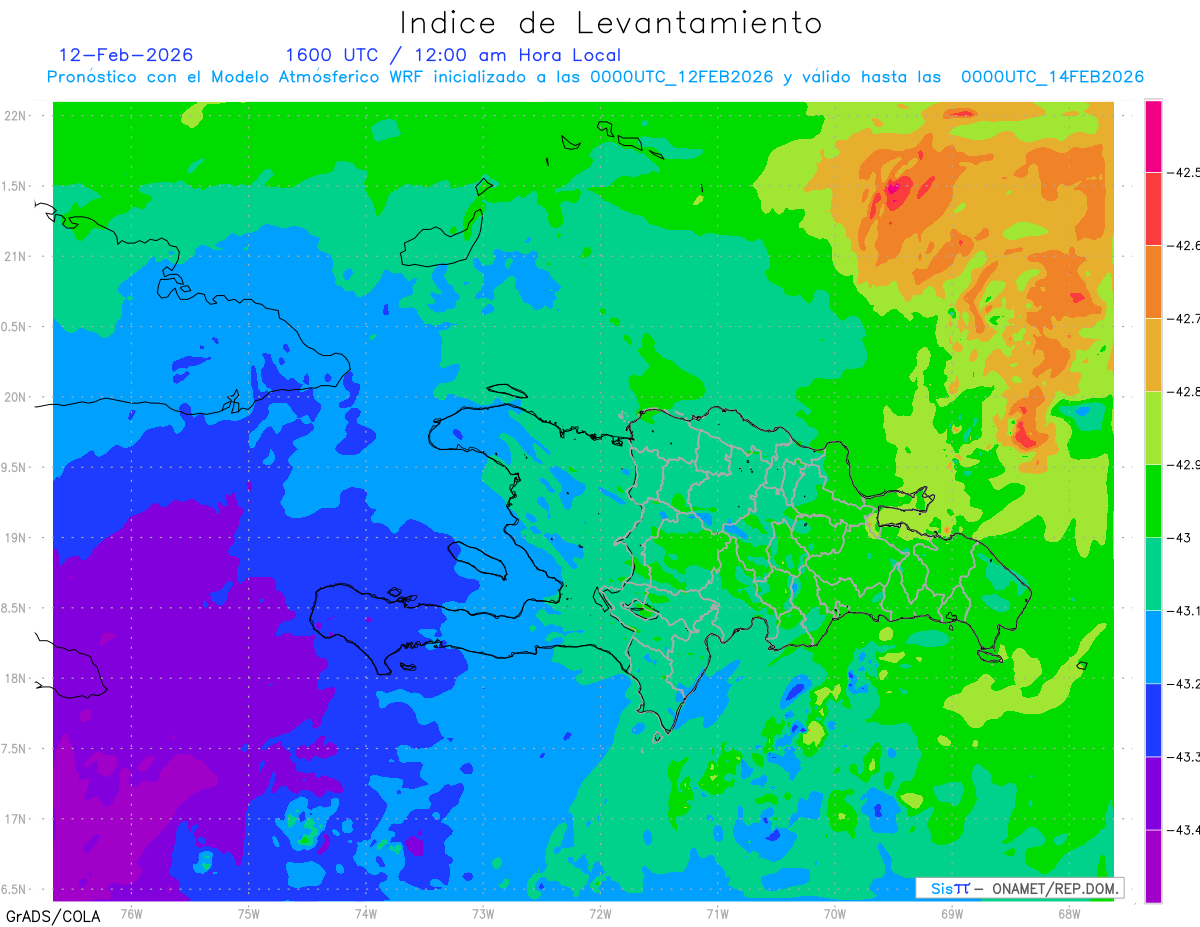Click the date text "12-Feb-2026"
1200x927 pixels.
126,55
